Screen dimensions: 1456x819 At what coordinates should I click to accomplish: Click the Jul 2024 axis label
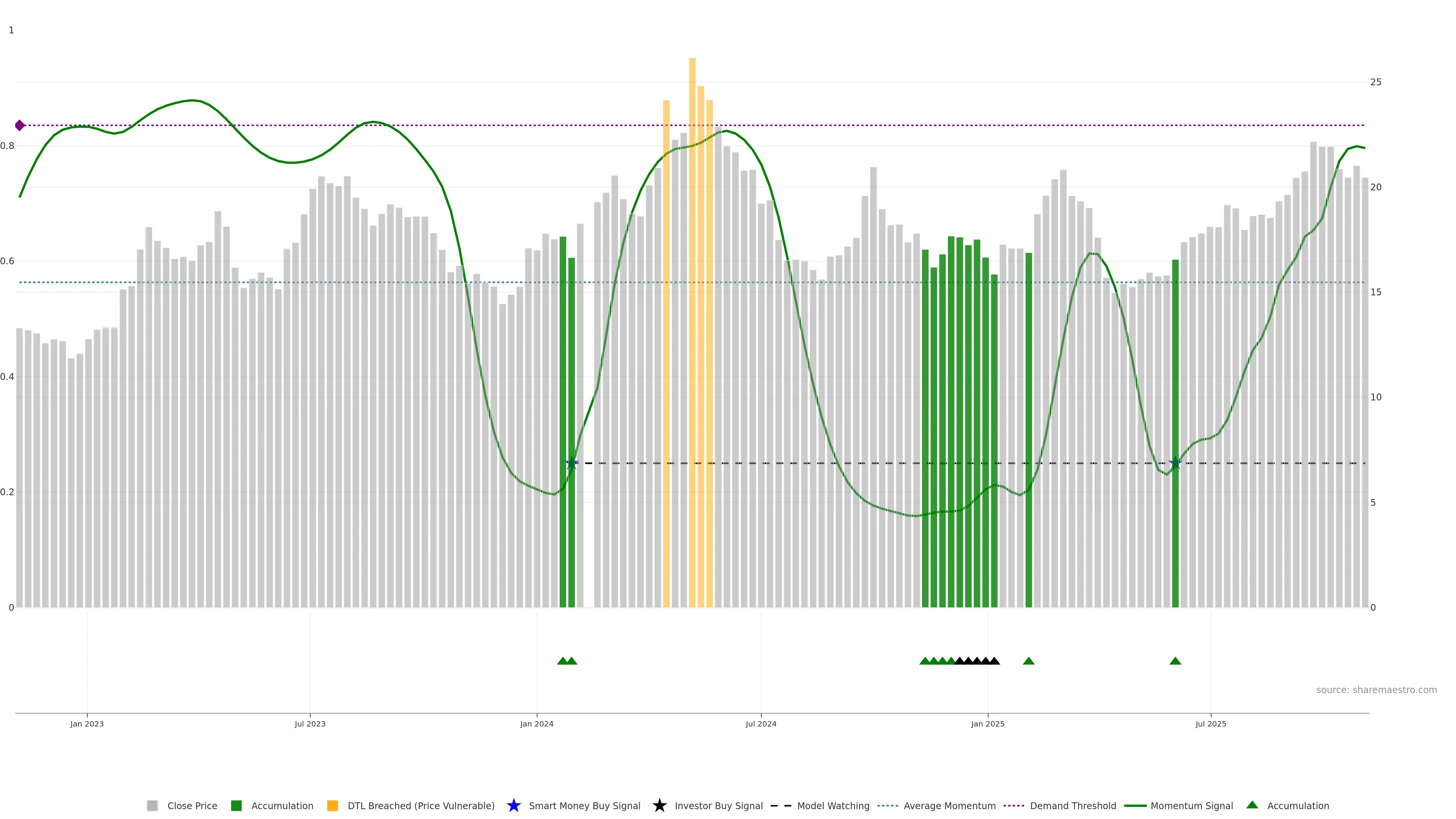[761, 724]
